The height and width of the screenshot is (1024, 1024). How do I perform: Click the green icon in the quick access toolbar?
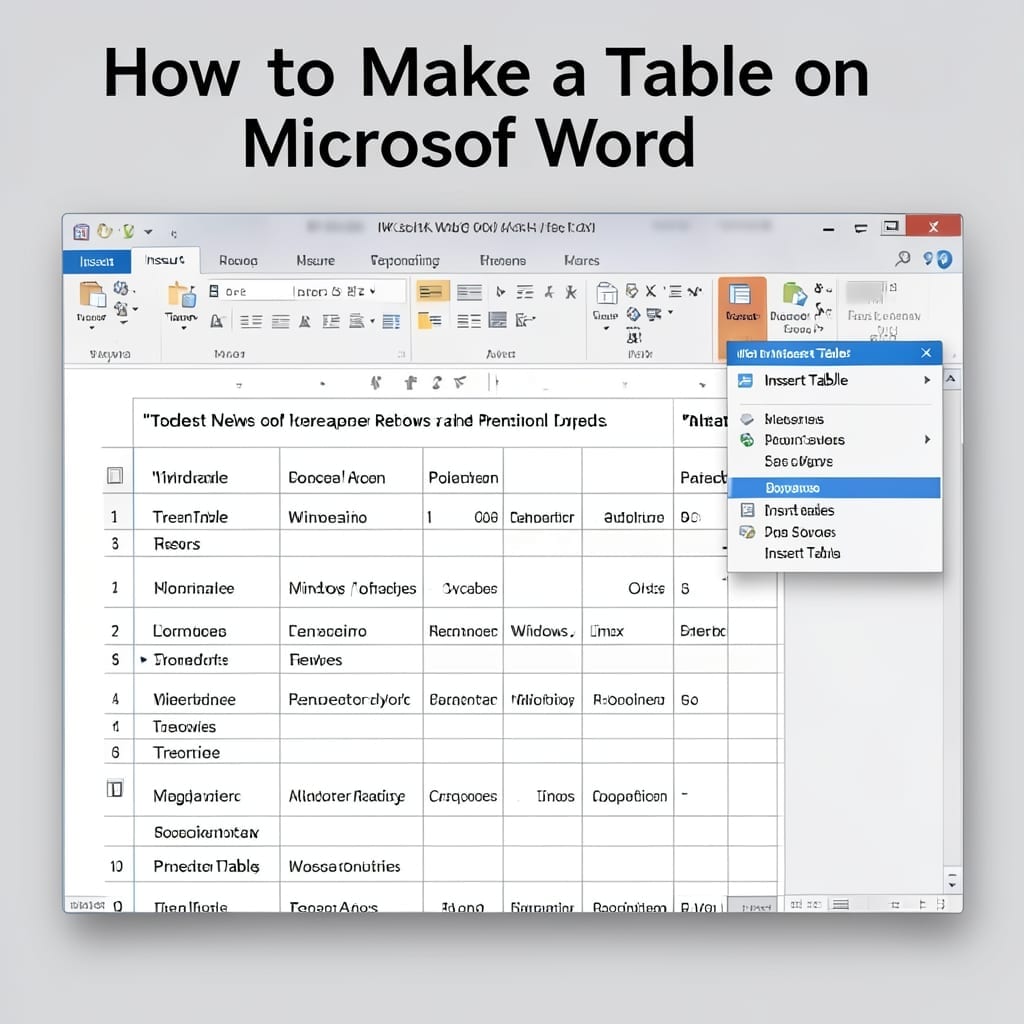(x=128, y=231)
